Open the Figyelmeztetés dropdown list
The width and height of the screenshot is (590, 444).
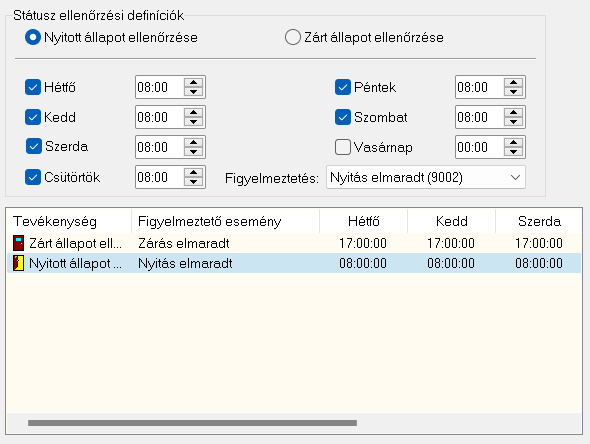coord(426,177)
